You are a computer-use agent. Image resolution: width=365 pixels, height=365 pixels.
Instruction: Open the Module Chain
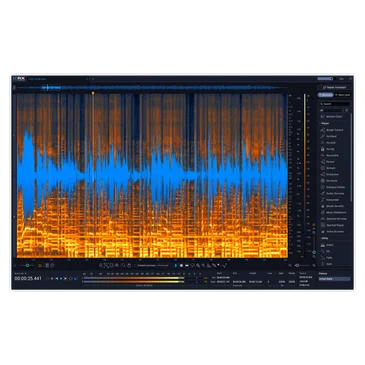tap(334, 117)
